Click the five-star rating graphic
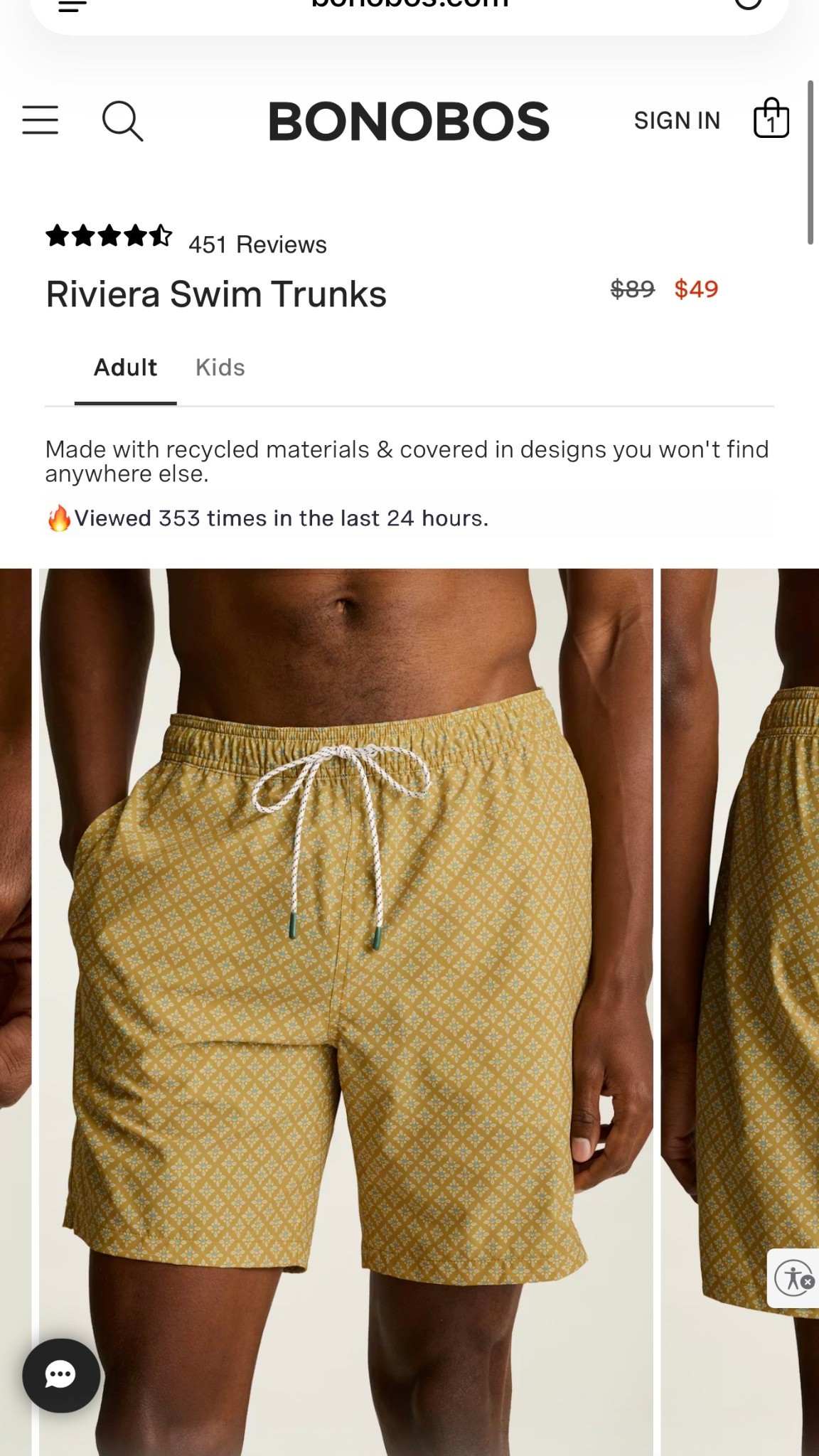 109,235
